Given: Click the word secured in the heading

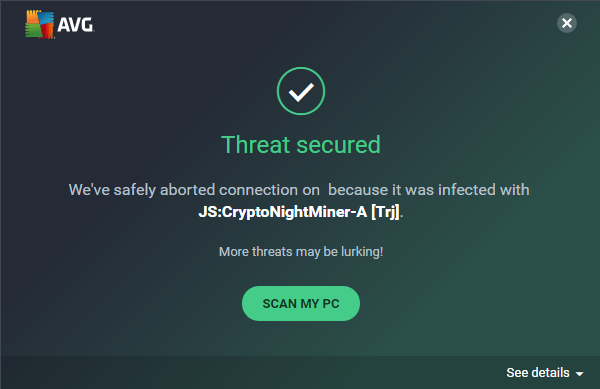Looking at the screenshot, I should pyautogui.click(x=339, y=145).
